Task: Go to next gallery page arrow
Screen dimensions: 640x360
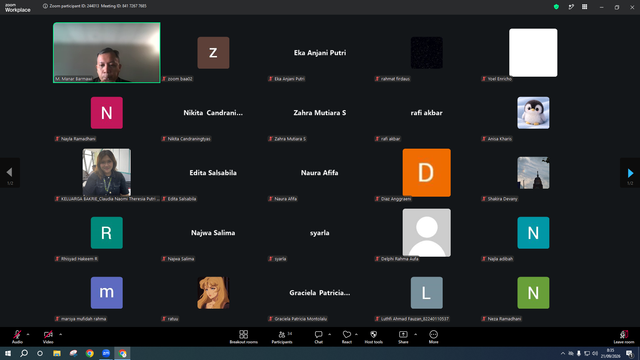Action: tap(630, 173)
